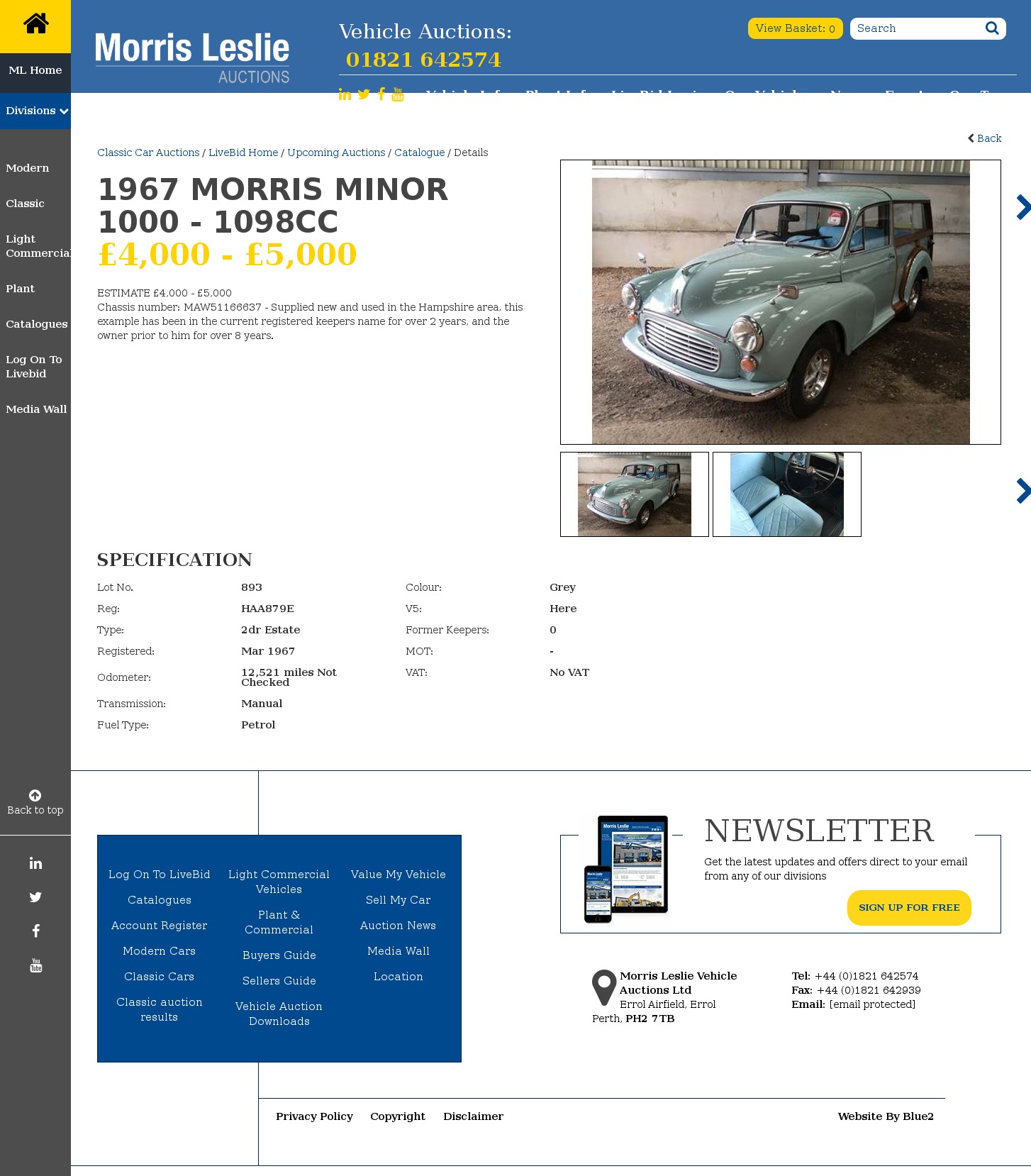Open Auction News link

(x=399, y=926)
